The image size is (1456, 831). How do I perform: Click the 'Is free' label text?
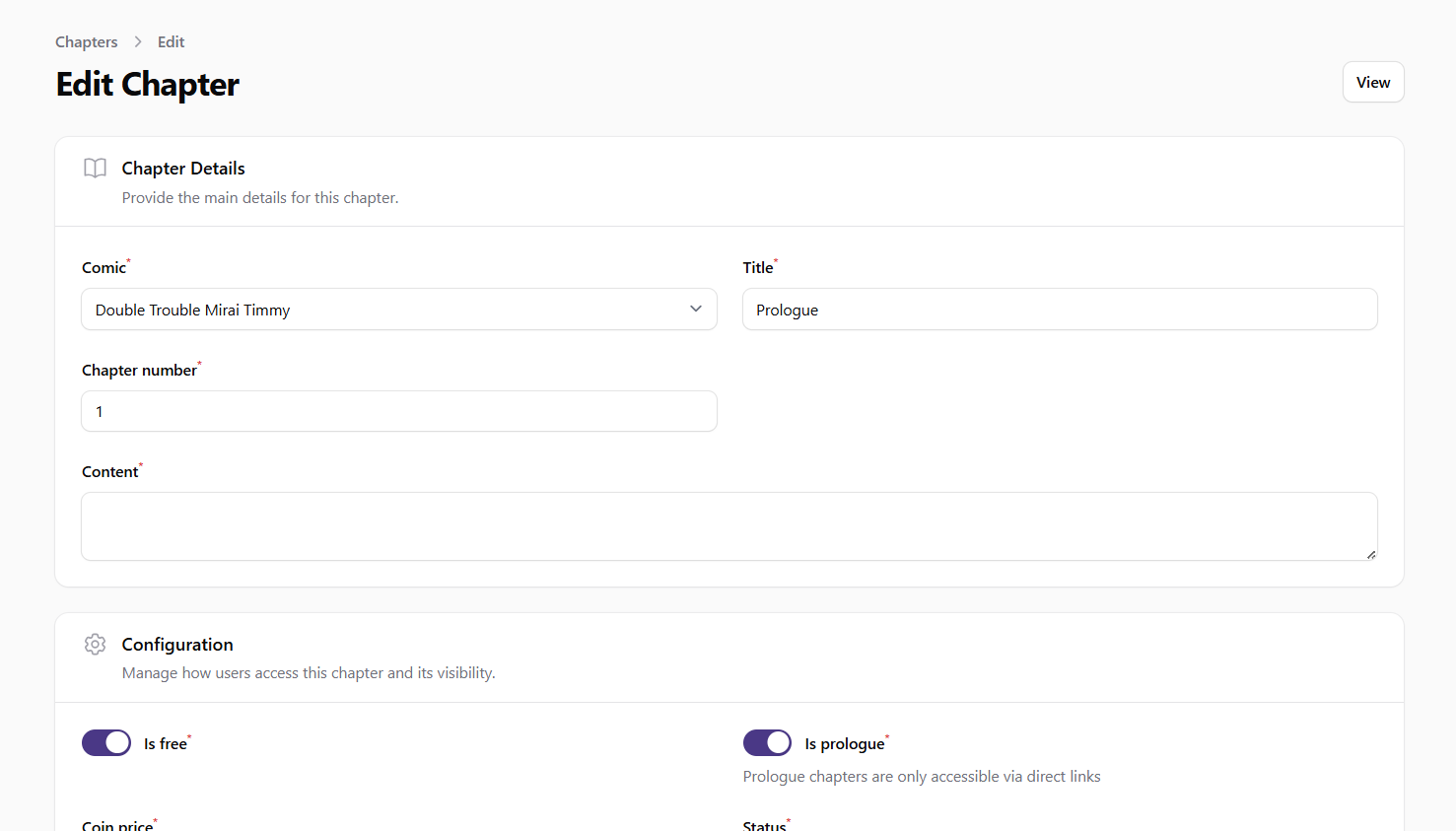coord(165,744)
